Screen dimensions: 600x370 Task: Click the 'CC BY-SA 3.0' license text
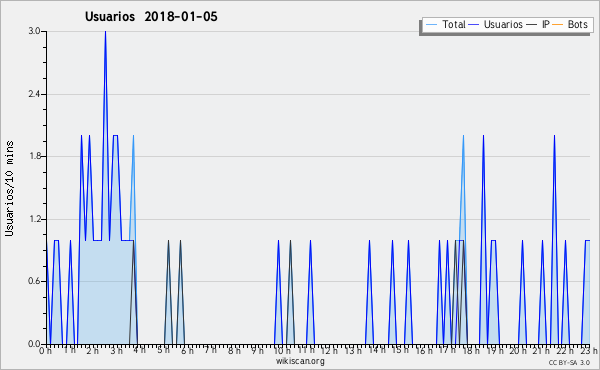click(x=569, y=363)
